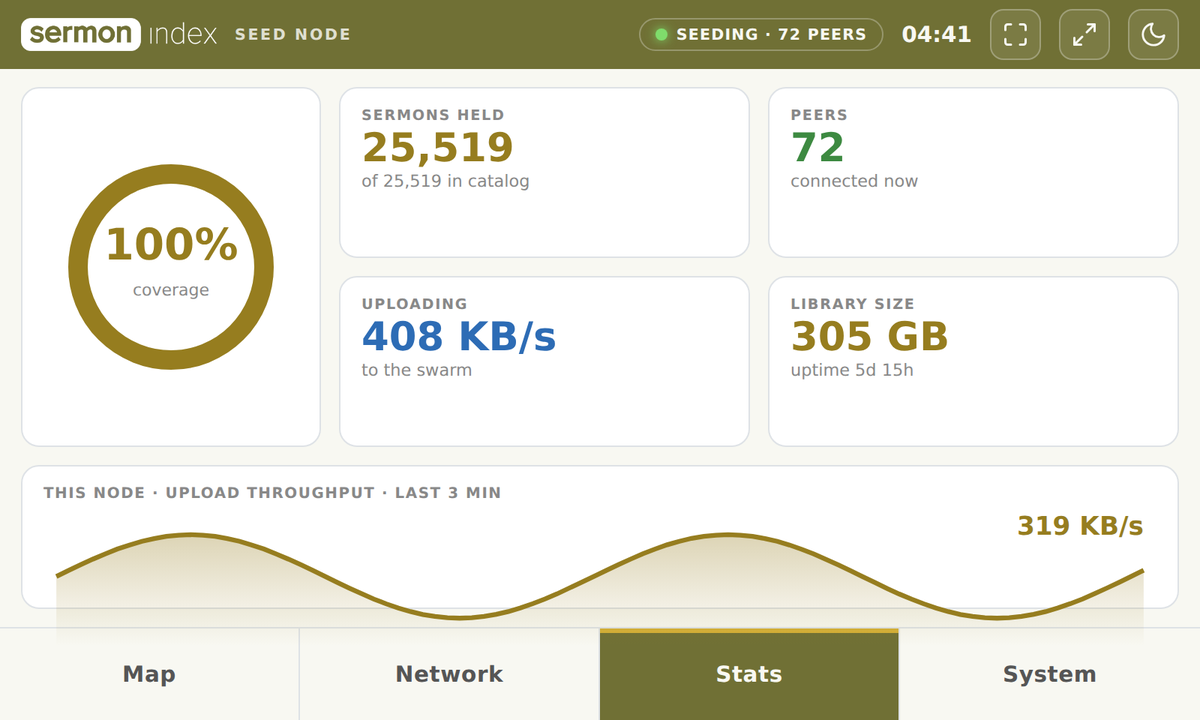Screen dimensions: 1200x720
Task: Click the "to the swarm" text
Action: point(416,370)
